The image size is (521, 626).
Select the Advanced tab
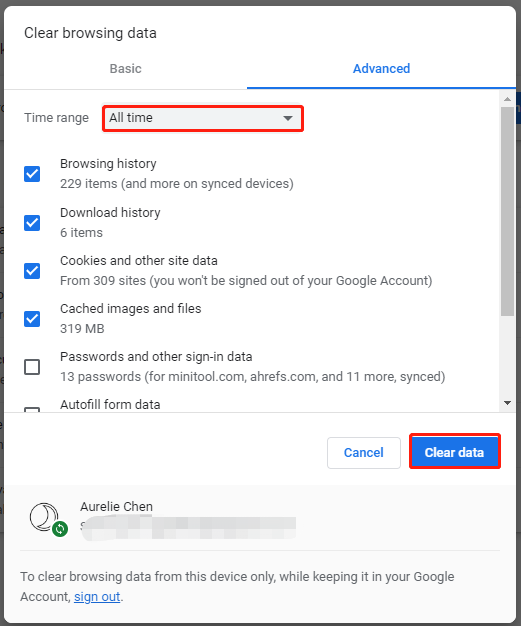[381, 69]
